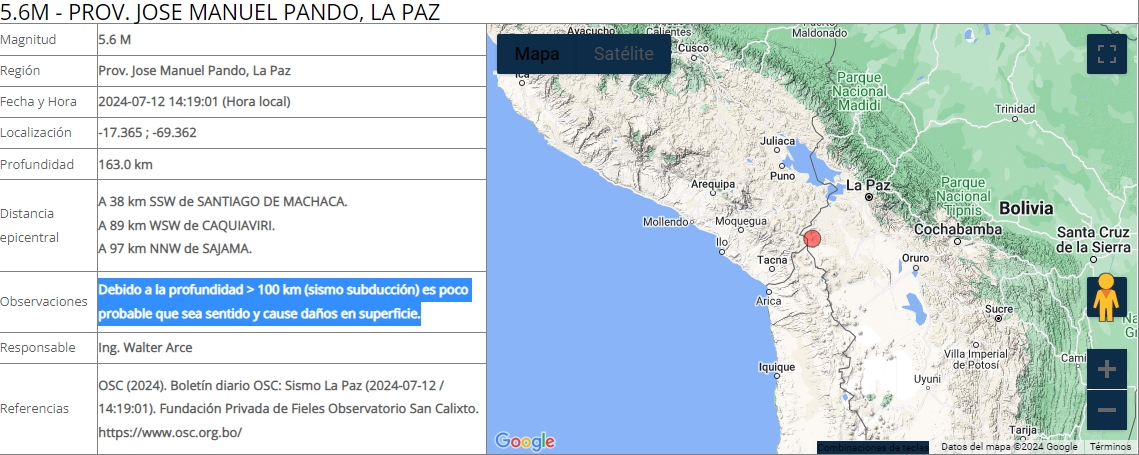Click the Profundidad value 163.0 km
Viewport: 1139px width, 455px height.
125,164
